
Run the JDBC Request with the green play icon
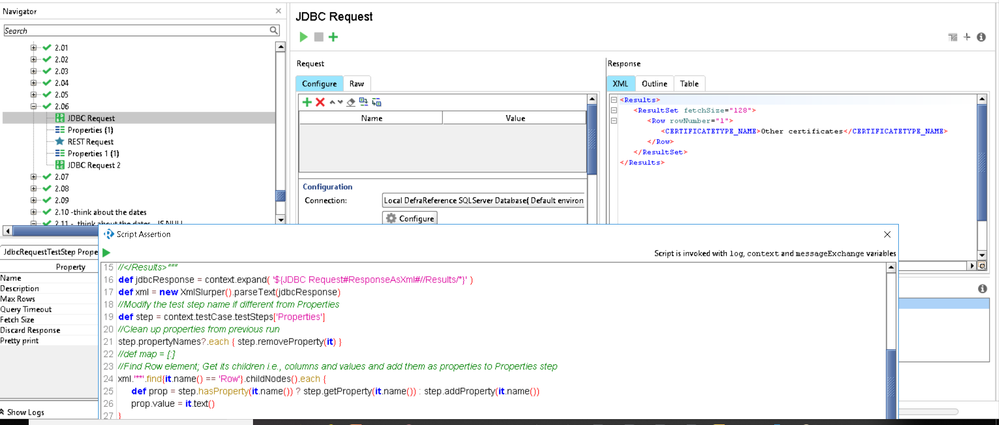click(303, 37)
